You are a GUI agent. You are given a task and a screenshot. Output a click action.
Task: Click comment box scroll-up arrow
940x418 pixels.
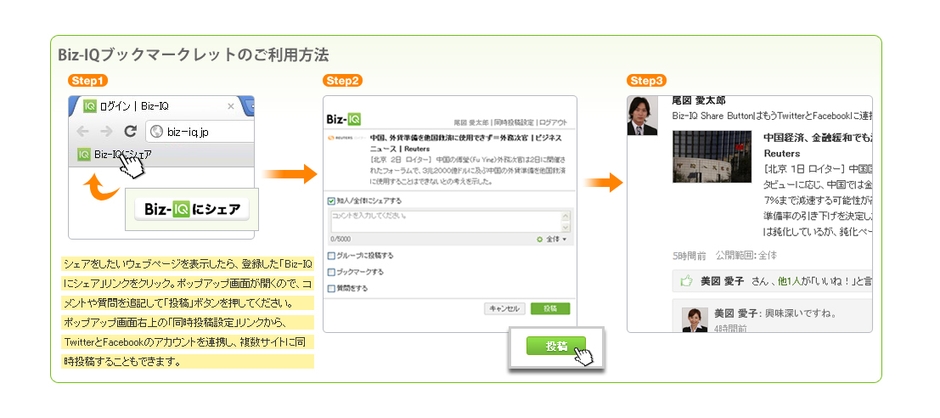(x=565, y=215)
